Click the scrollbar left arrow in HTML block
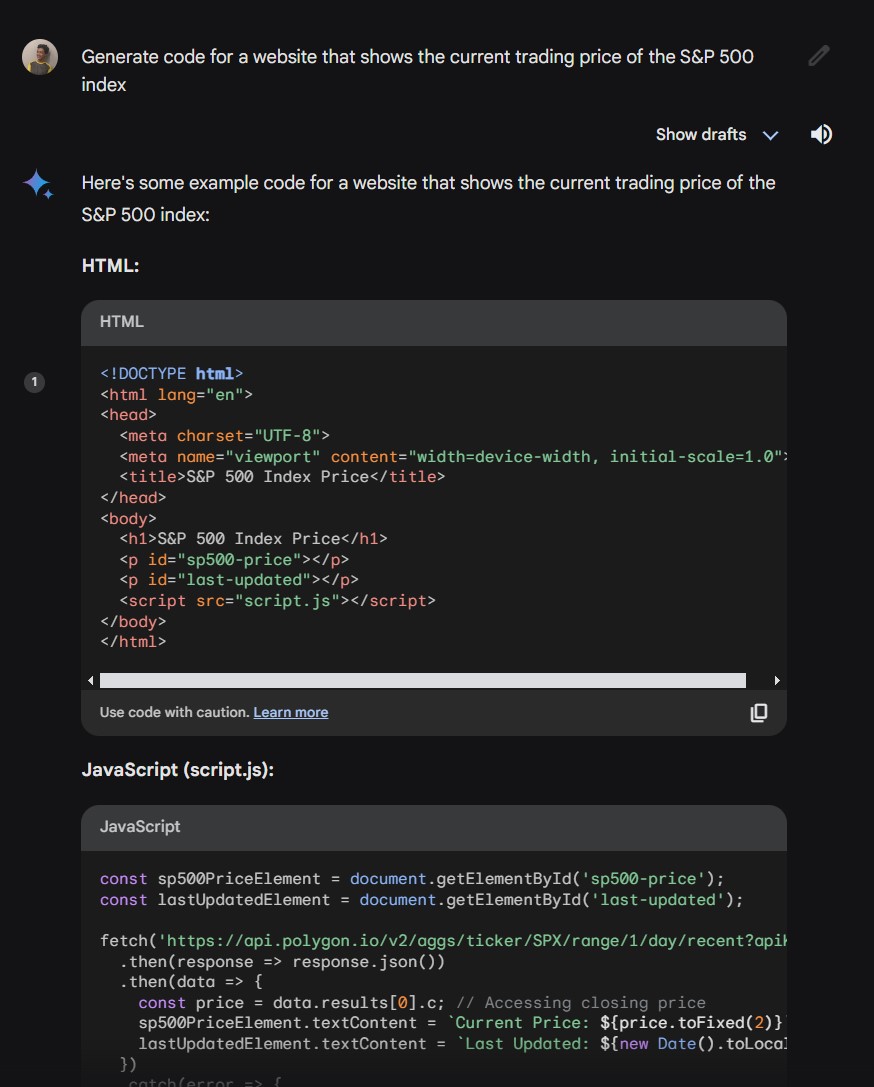The width and height of the screenshot is (874, 1087). point(91,680)
